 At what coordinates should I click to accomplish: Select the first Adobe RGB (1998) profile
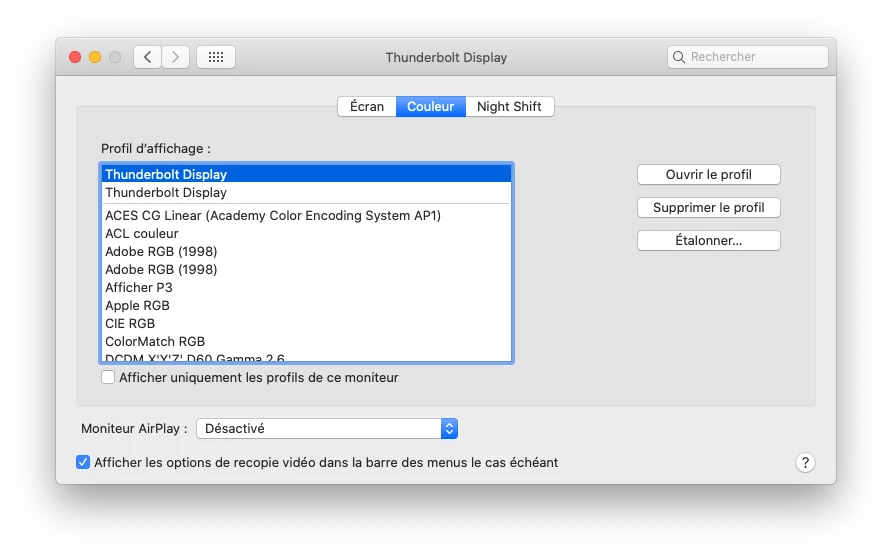(x=306, y=251)
